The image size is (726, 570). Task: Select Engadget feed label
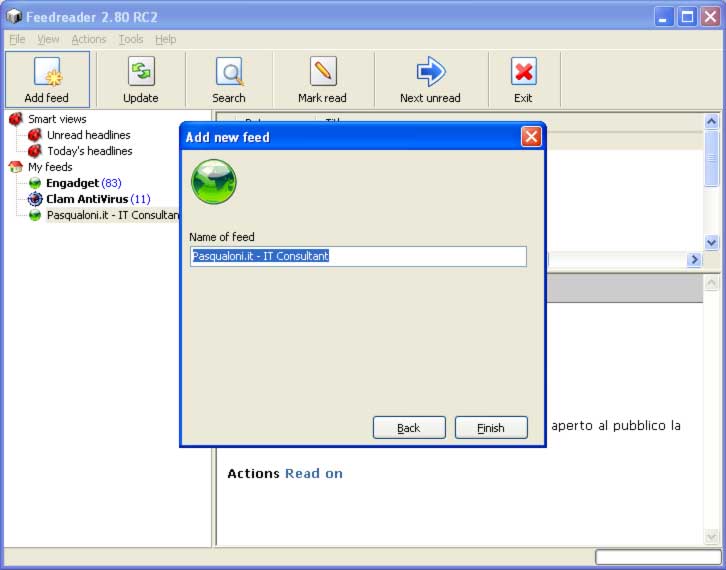click(72, 183)
